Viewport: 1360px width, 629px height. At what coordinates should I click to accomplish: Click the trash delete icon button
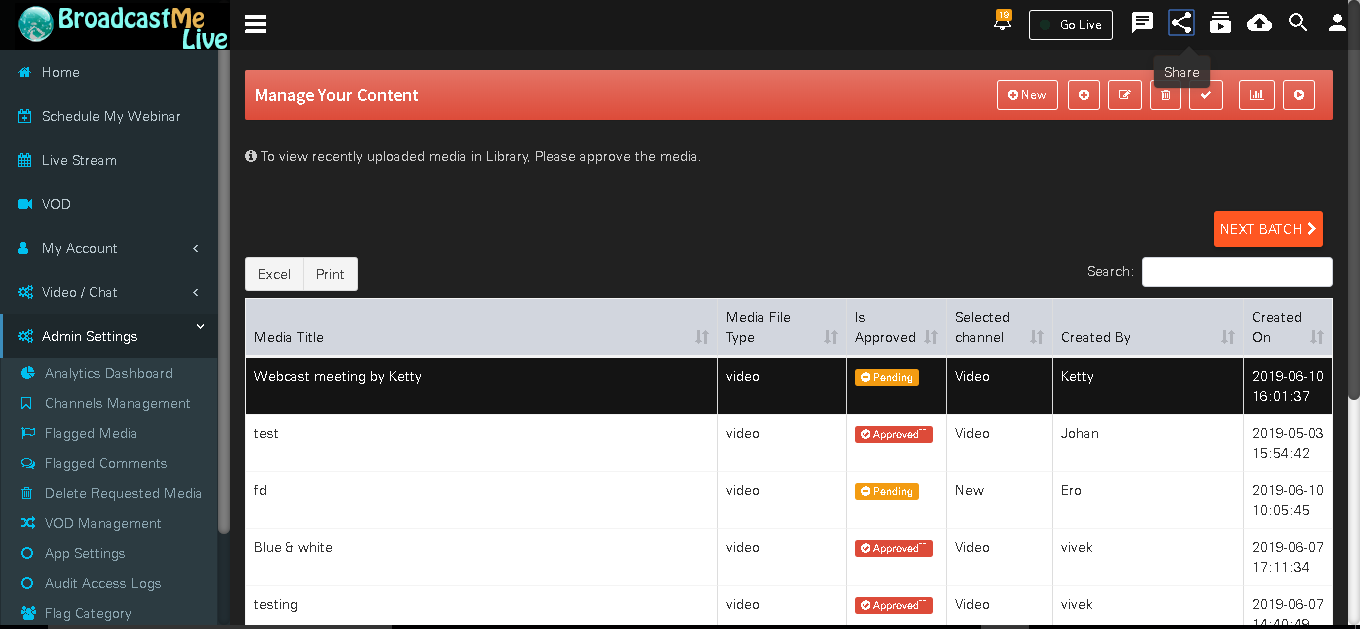1165,95
